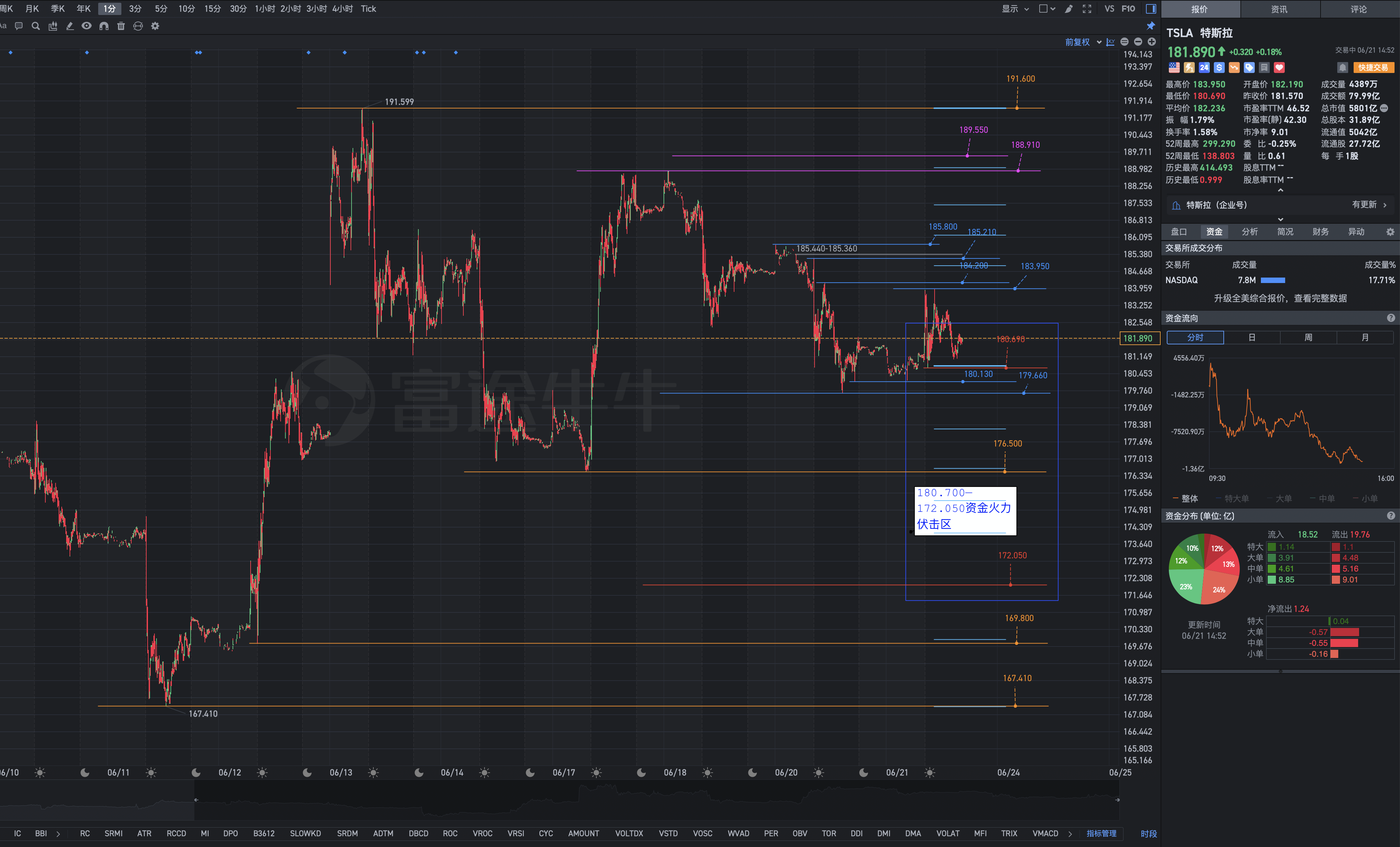The height and width of the screenshot is (847, 1400).
Task: Click the gray notes icon
Action: [x=1264, y=68]
